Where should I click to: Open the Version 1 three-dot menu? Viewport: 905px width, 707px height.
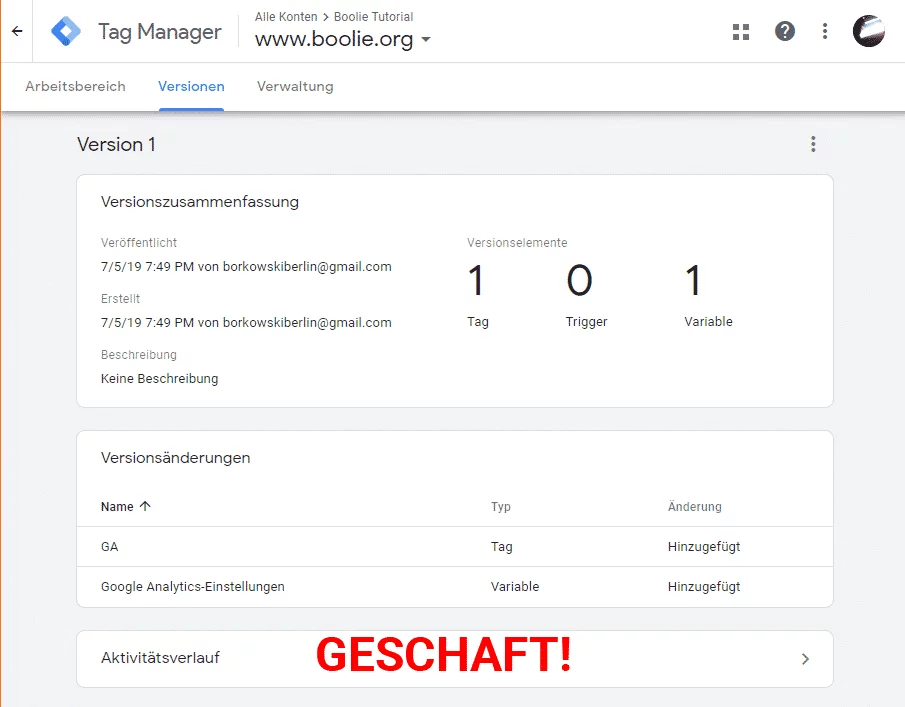tap(813, 144)
